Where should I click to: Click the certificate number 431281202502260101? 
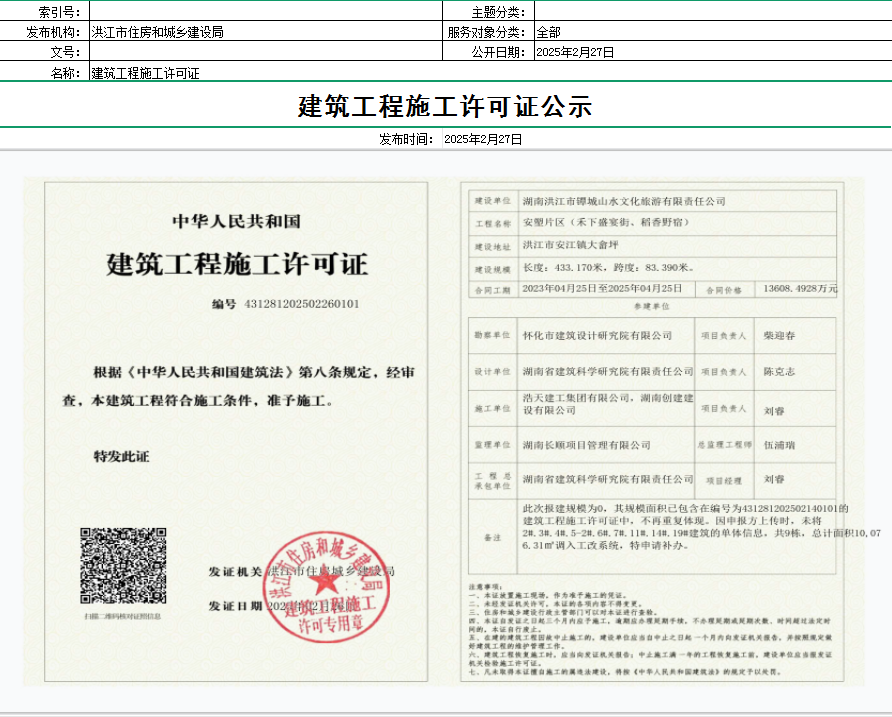pos(301,303)
